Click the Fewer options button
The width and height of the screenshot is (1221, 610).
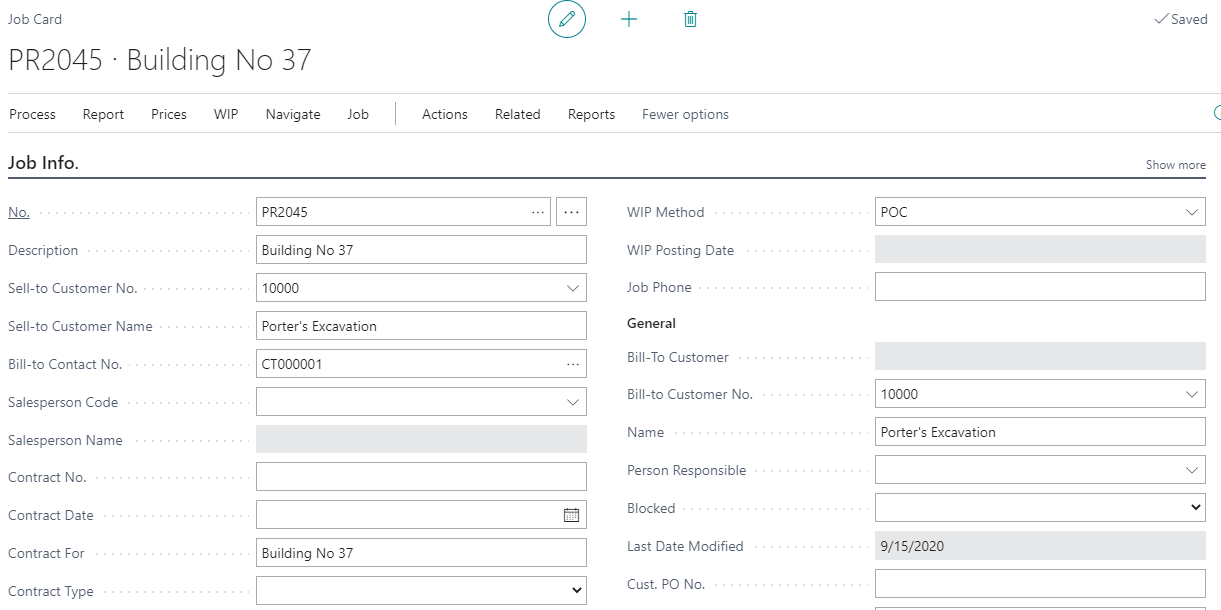pos(685,114)
